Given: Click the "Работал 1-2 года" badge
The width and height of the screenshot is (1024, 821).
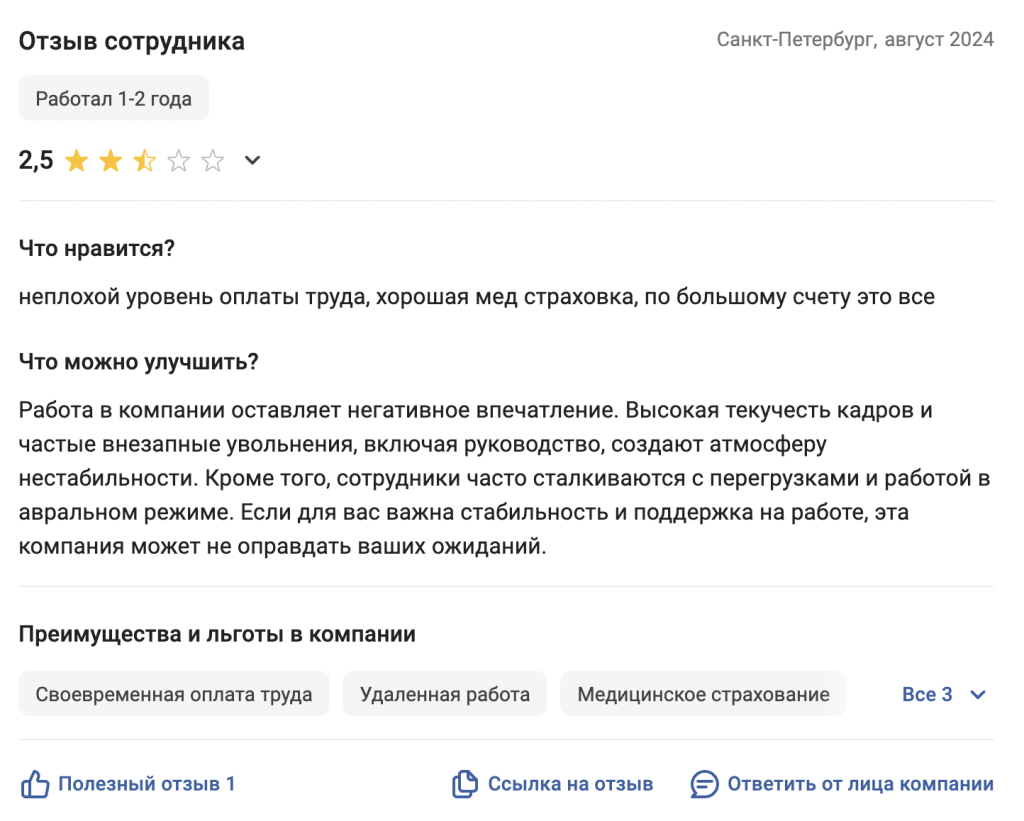Looking at the screenshot, I should coord(114,98).
